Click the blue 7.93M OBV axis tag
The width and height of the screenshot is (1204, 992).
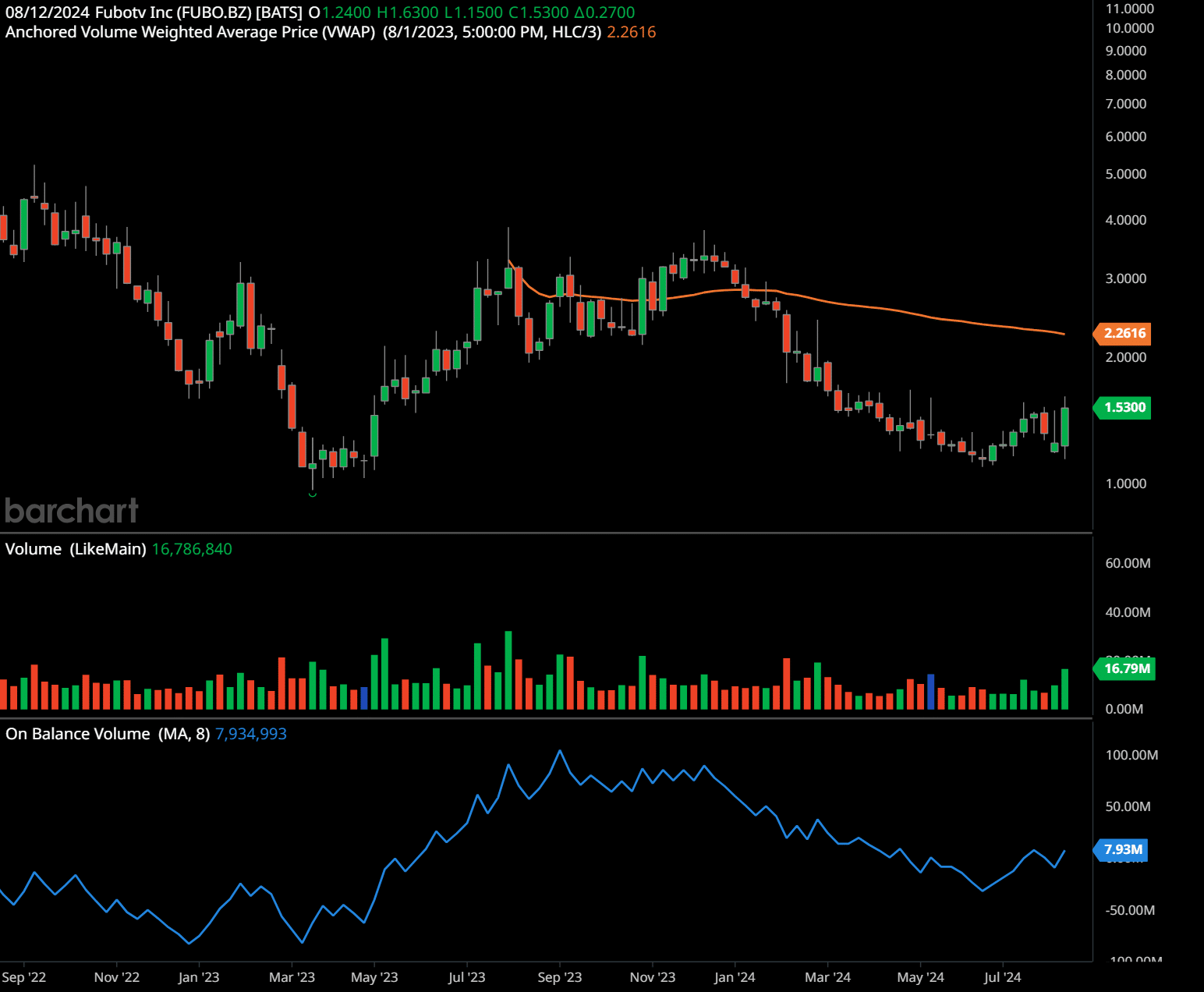[x=1122, y=849]
